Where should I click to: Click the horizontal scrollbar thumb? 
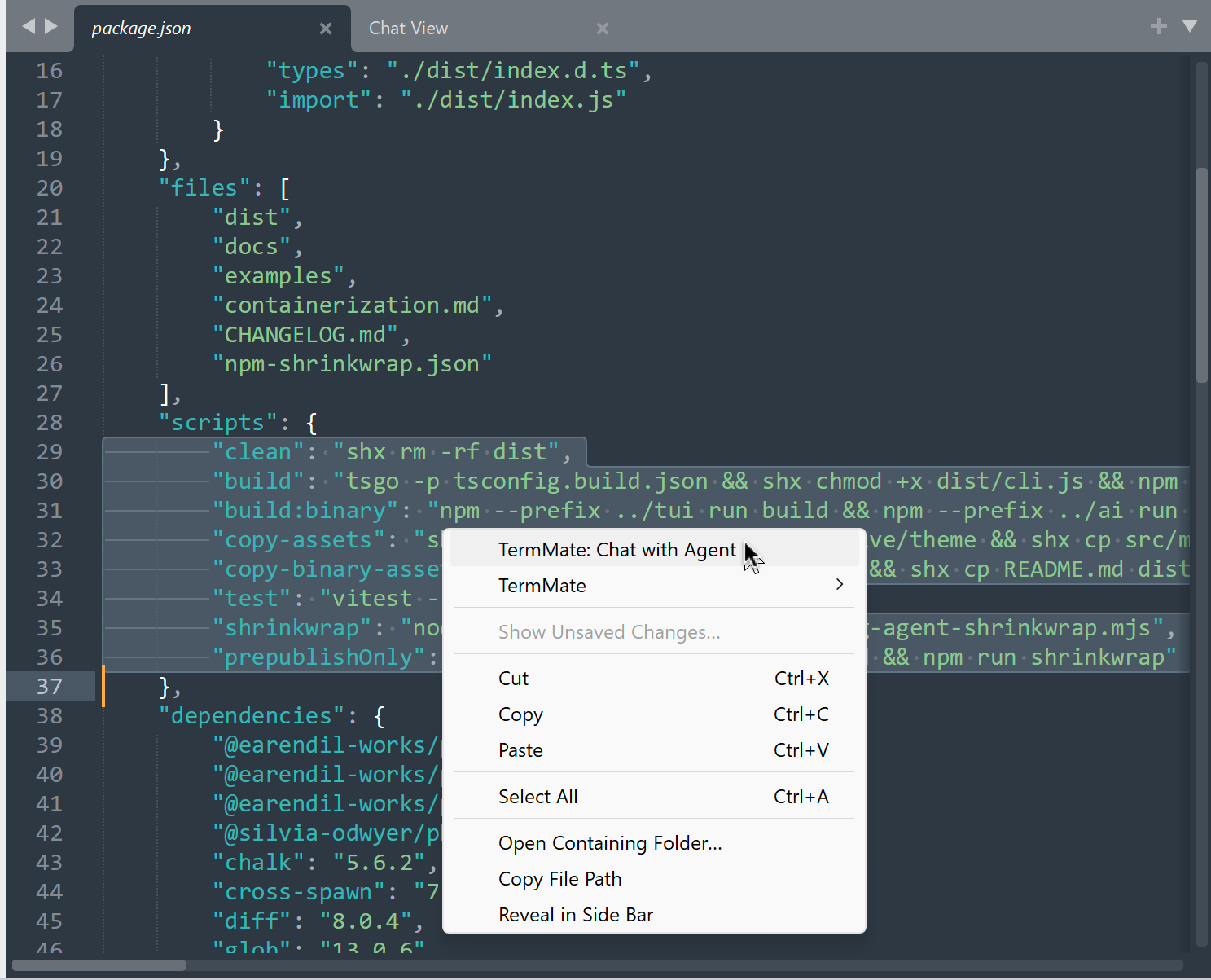[x=99, y=965]
